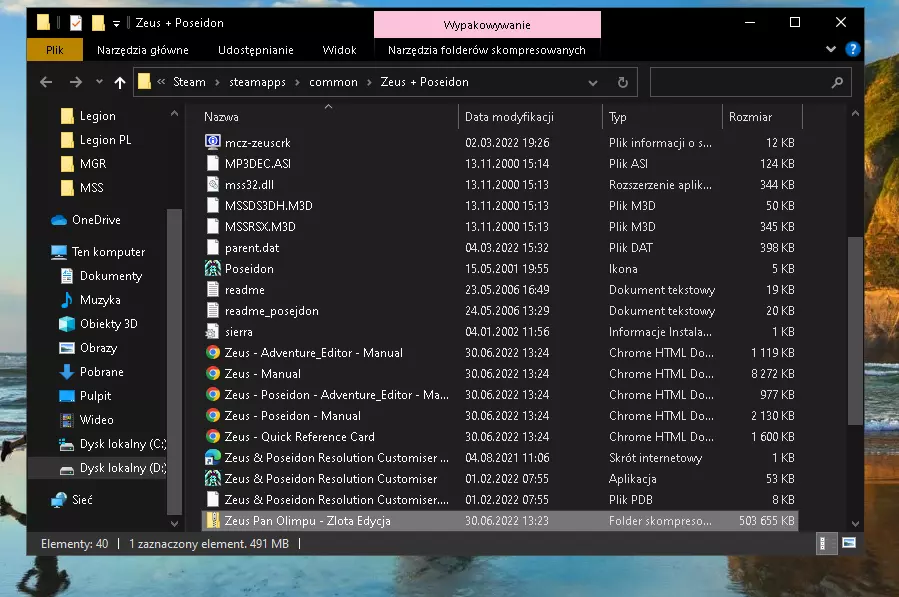Open the Plik menu
Screen dimensions: 899x597
point(55,50)
